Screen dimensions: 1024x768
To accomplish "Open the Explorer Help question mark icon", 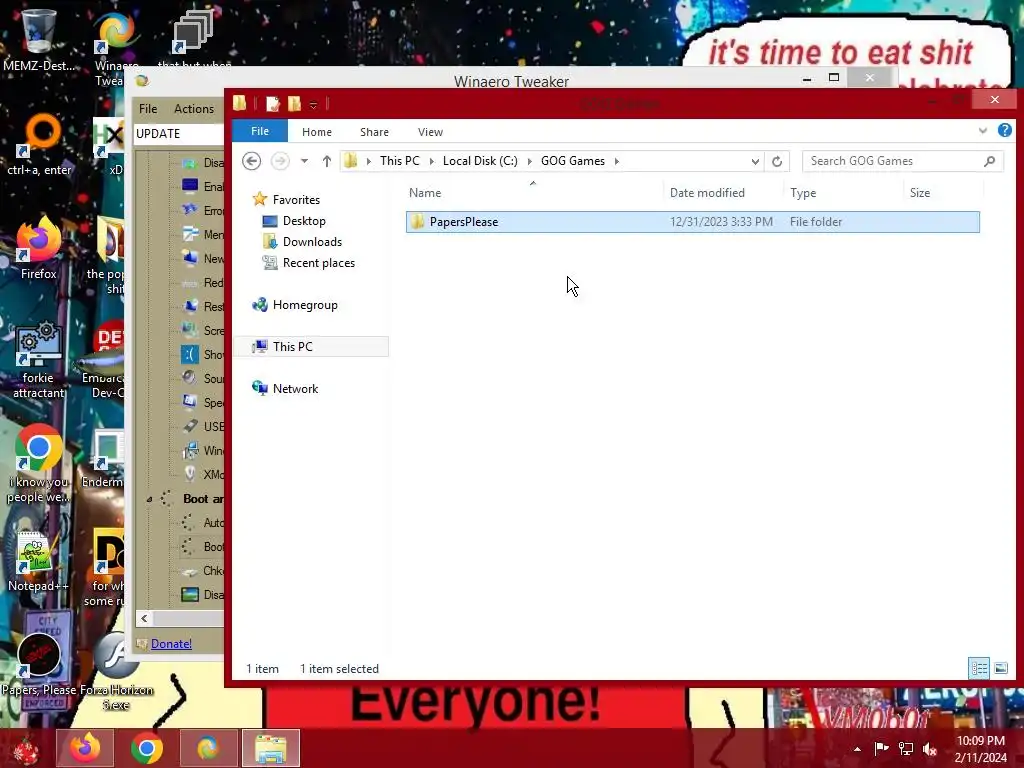I will (x=1004, y=130).
